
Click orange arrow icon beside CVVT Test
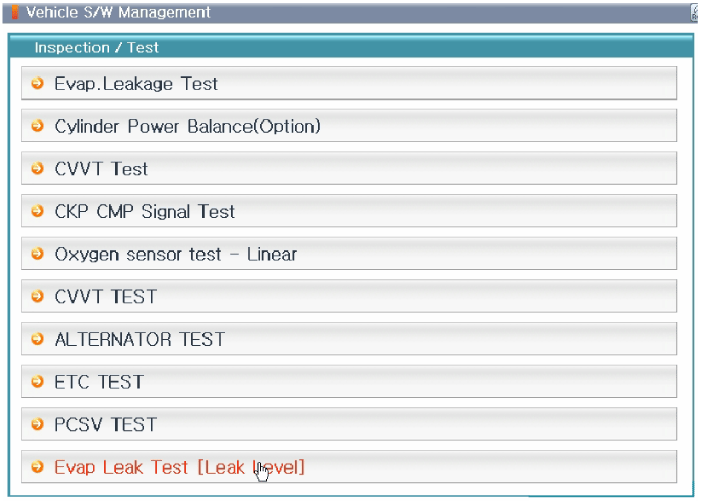click(38, 168)
